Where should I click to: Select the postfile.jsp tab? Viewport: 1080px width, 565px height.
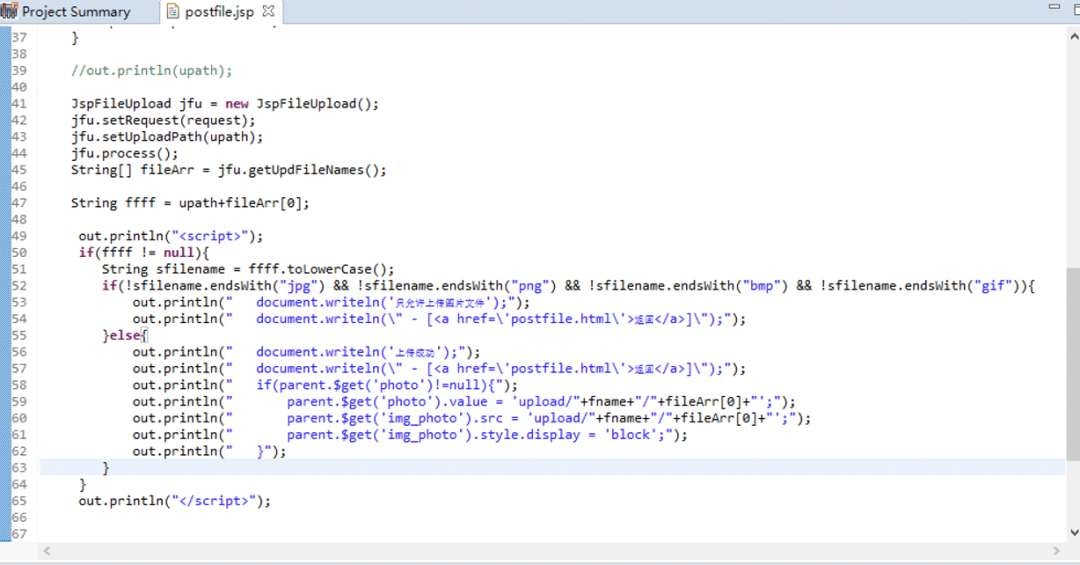pos(219,12)
